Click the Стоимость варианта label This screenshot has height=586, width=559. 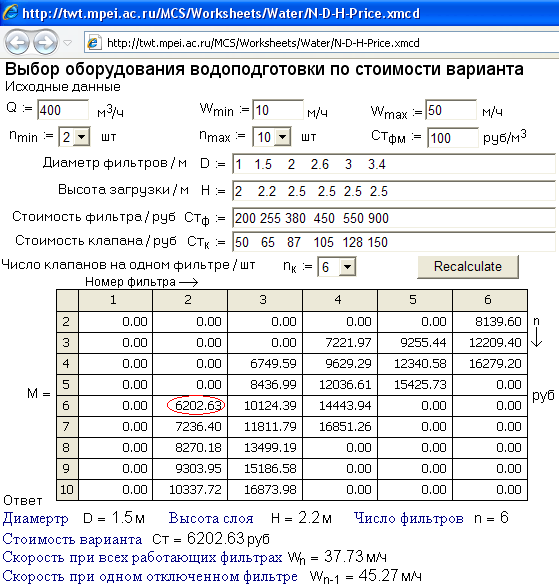pos(72,539)
